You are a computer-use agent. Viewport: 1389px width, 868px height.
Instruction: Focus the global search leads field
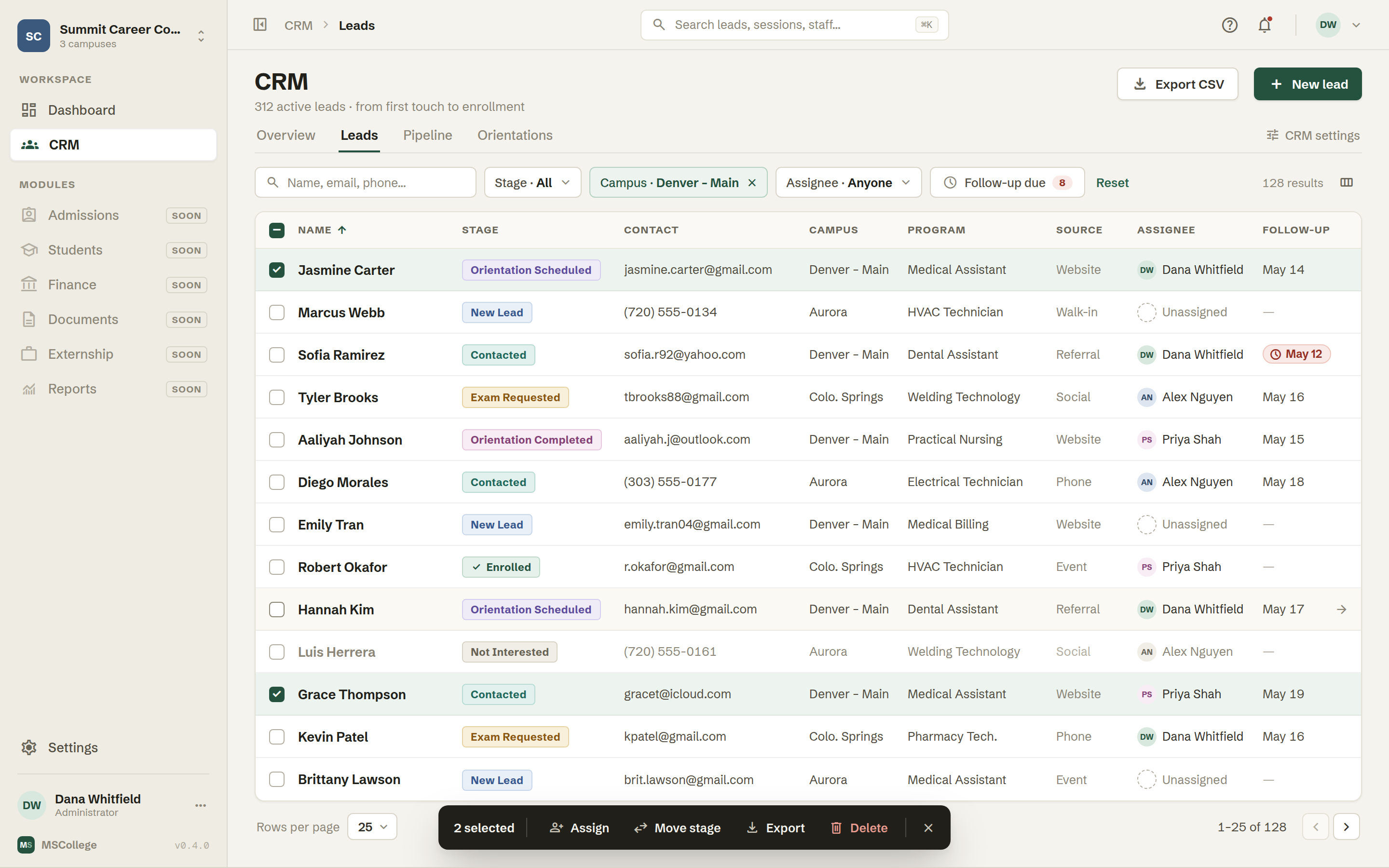click(x=794, y=25)
